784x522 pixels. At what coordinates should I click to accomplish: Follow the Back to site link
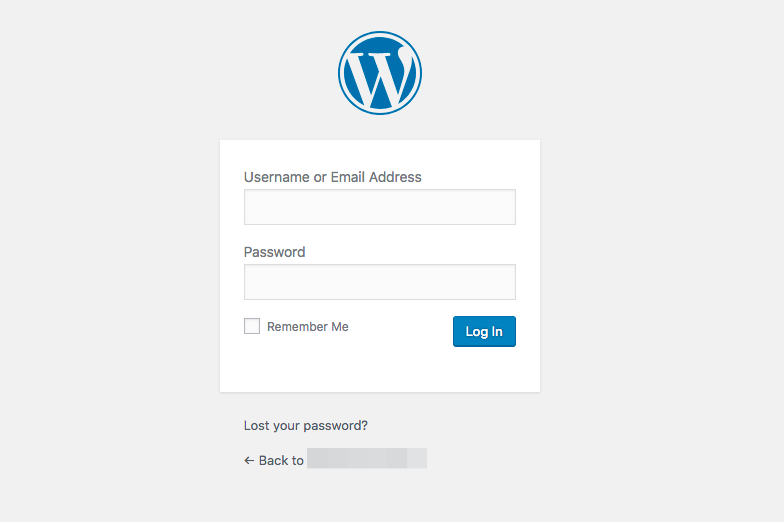coord(336,460)
